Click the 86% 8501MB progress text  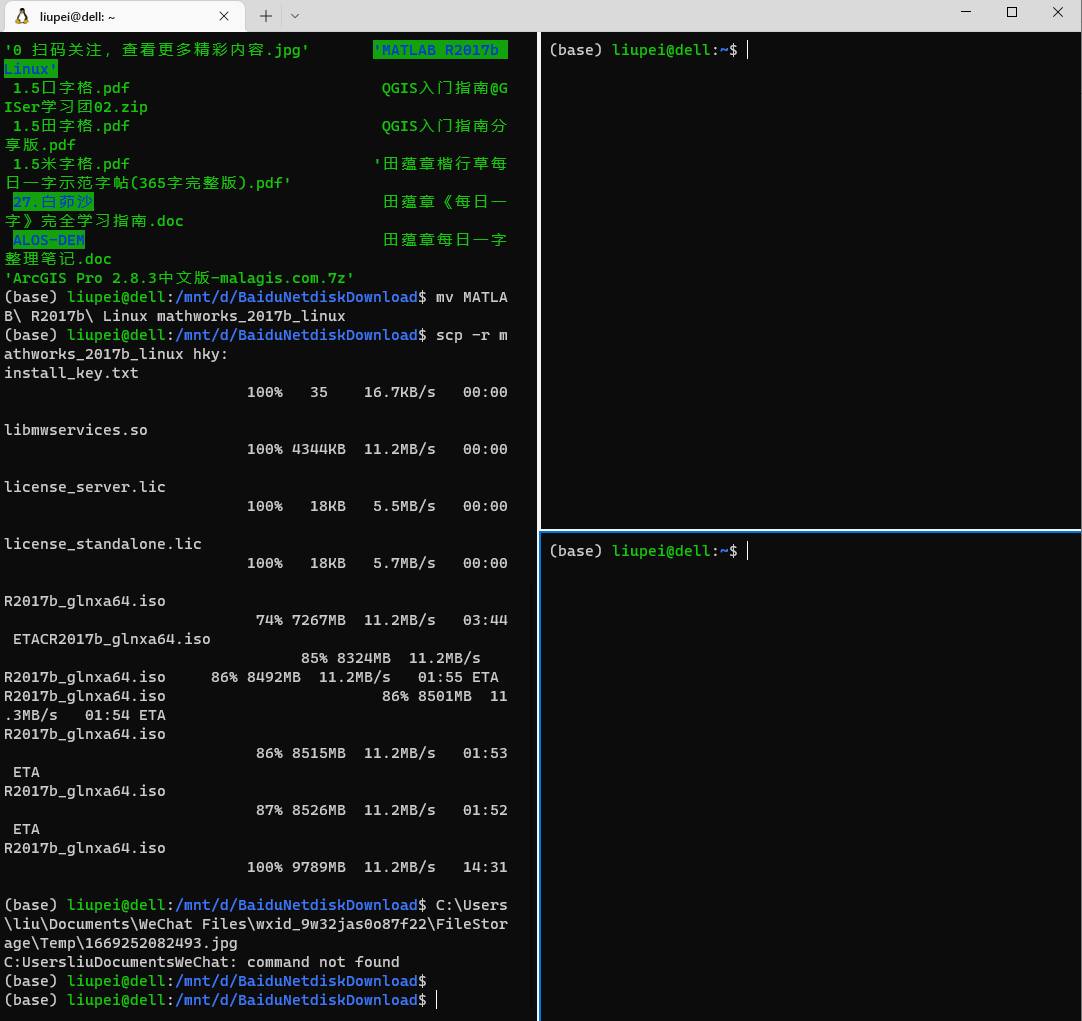point(427,696)
